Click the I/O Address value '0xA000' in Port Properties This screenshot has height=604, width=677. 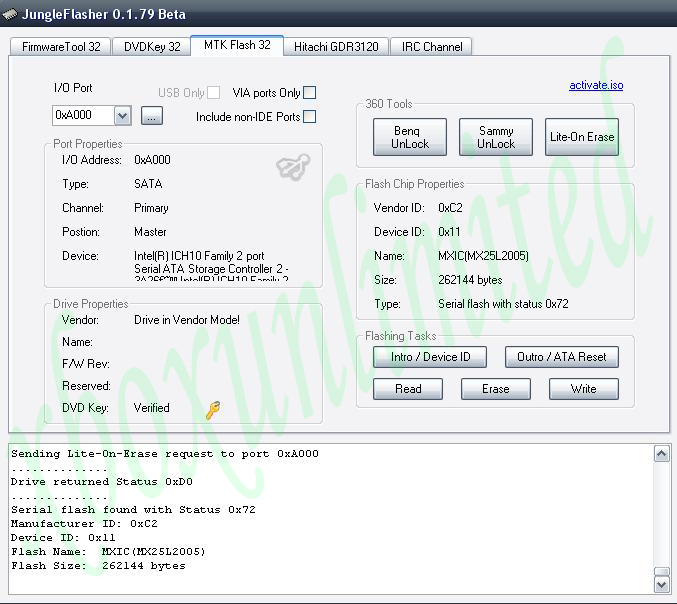pos(152,160)
